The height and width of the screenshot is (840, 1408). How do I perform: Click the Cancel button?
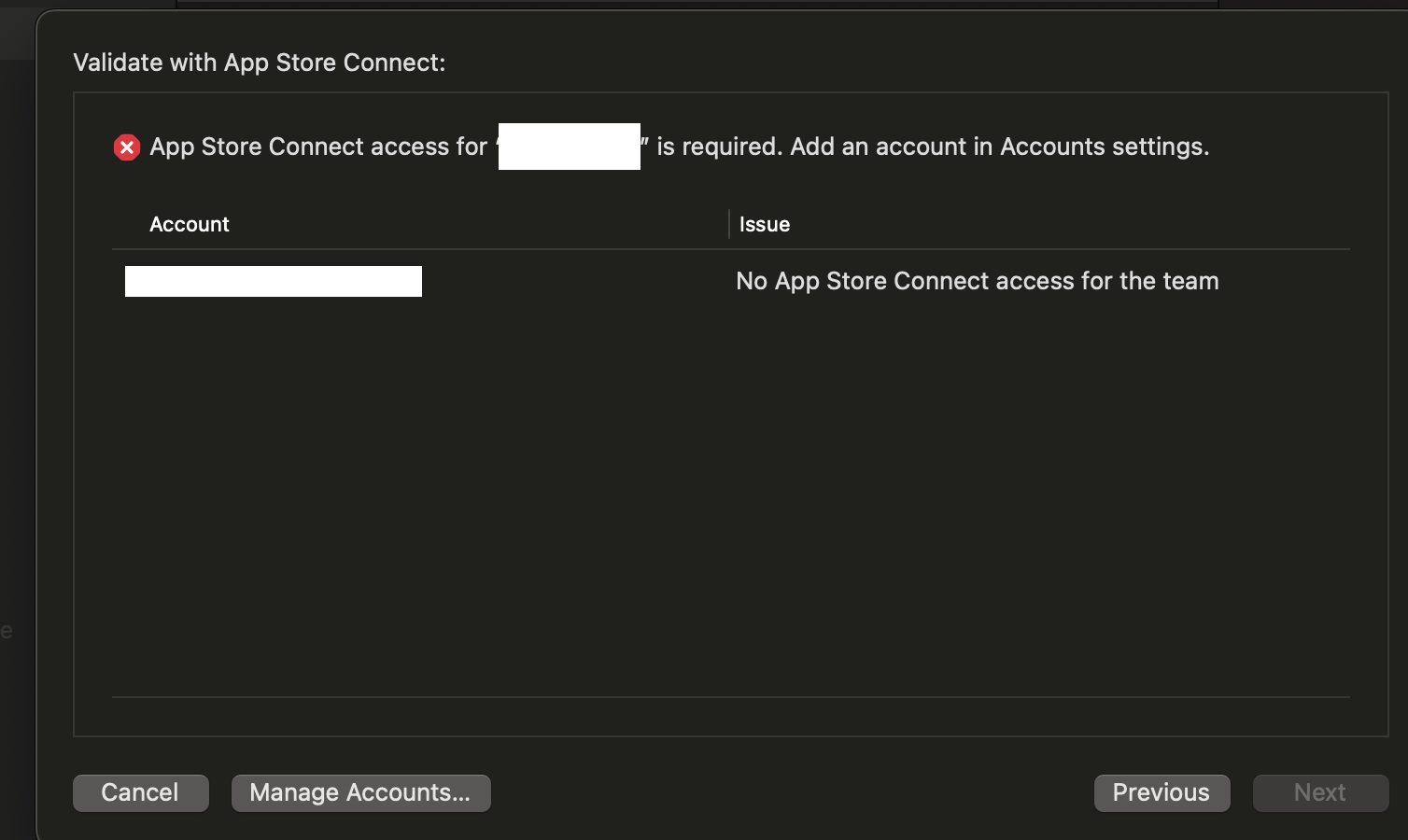click(141, 792)
